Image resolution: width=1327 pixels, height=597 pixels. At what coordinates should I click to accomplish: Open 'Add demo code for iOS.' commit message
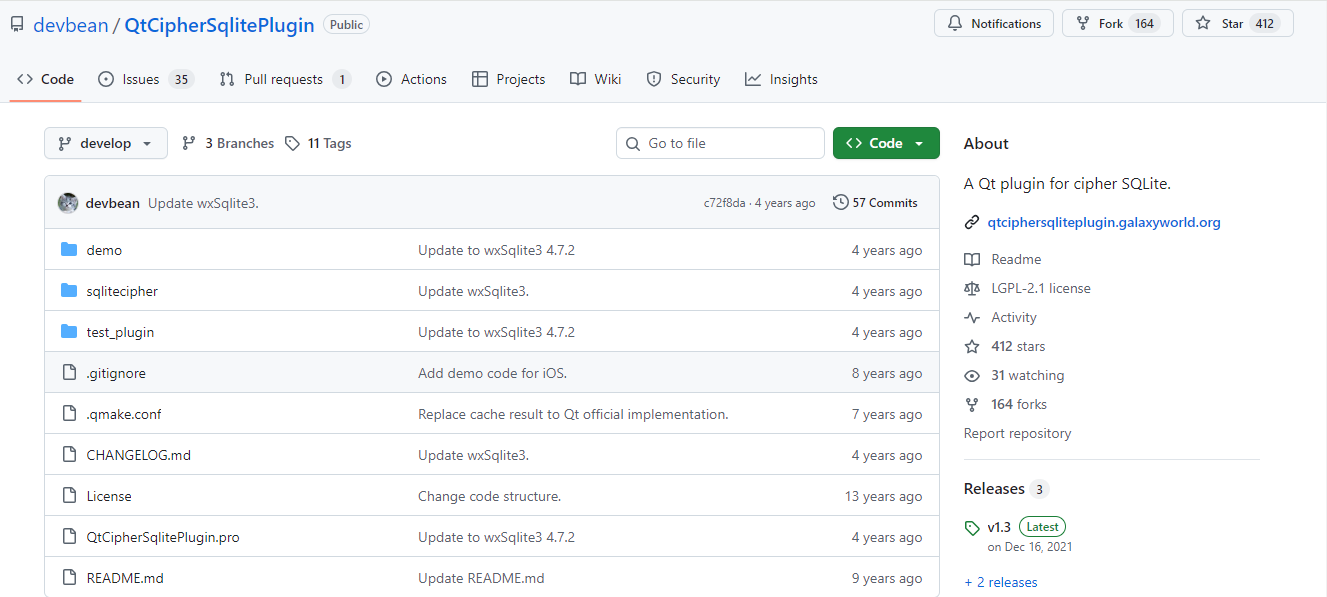tap(493, 373)
